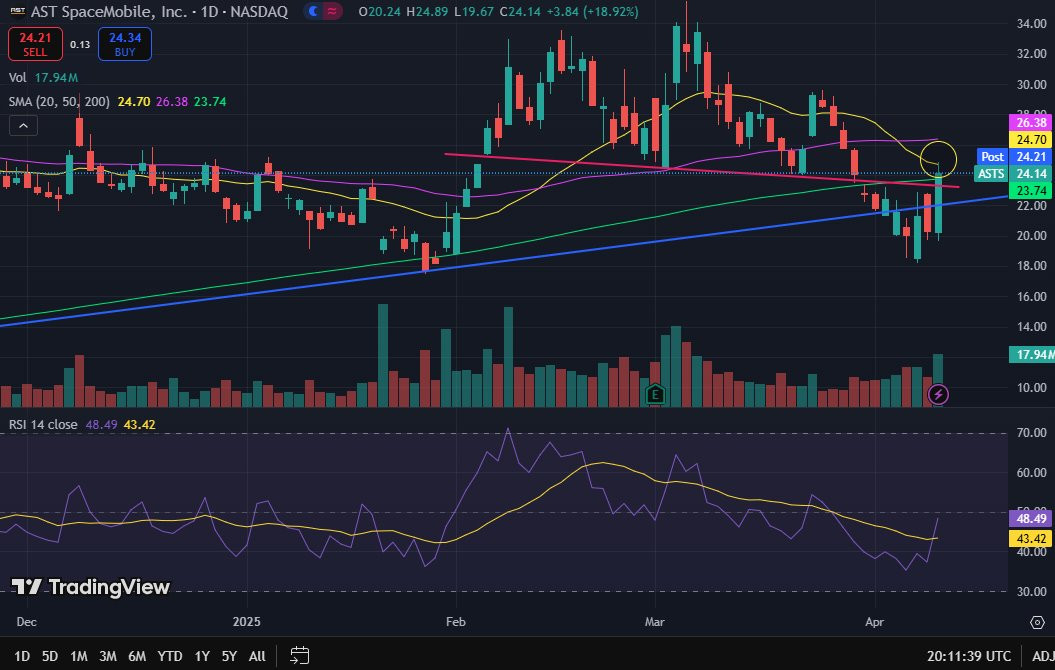1055x670 pixels.
Task: Collapse the indicator legend chevron
Action: 23,126
